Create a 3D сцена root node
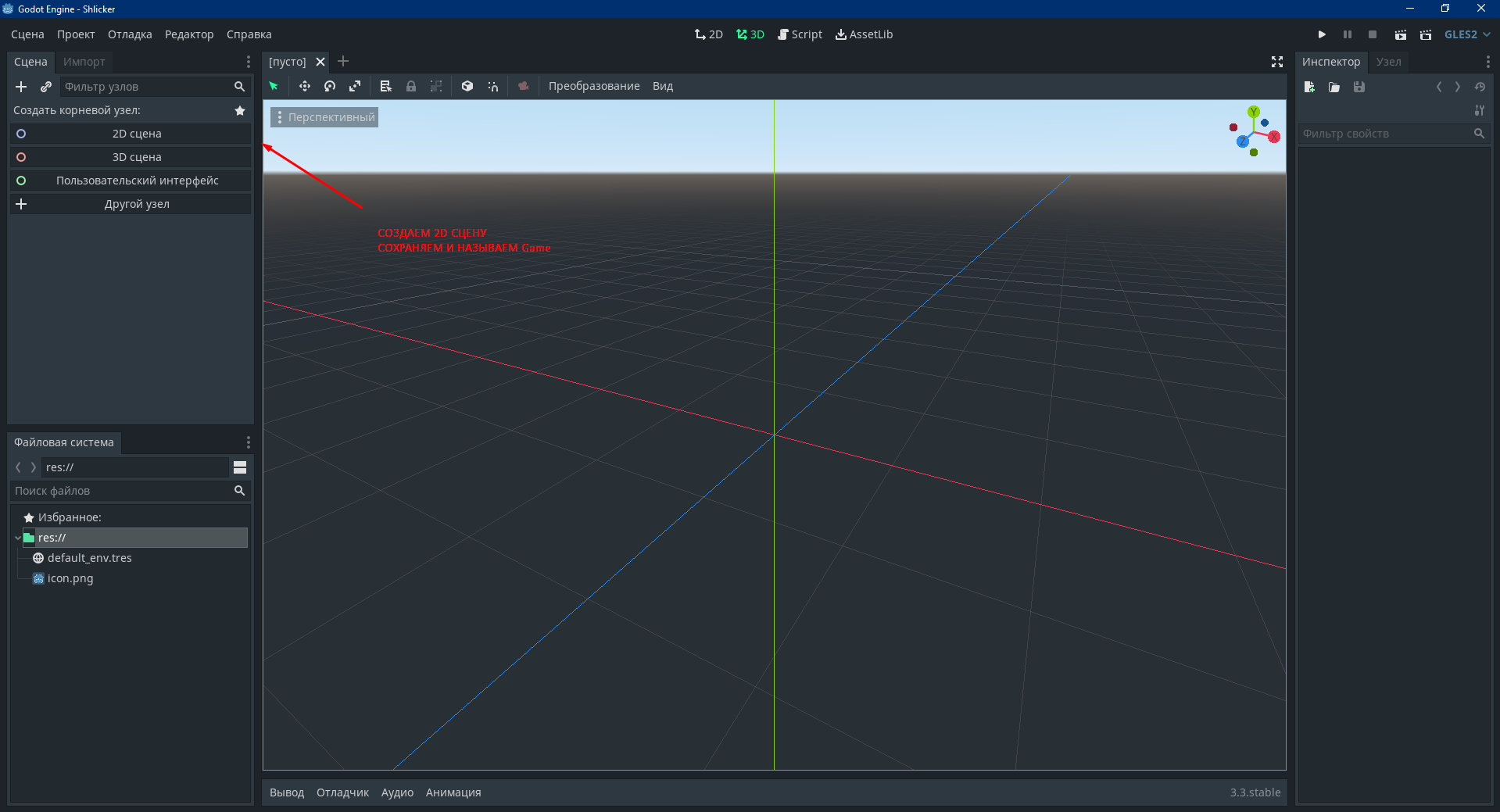Viewport: 1500px width, 812px height. (x=131, y=157)
